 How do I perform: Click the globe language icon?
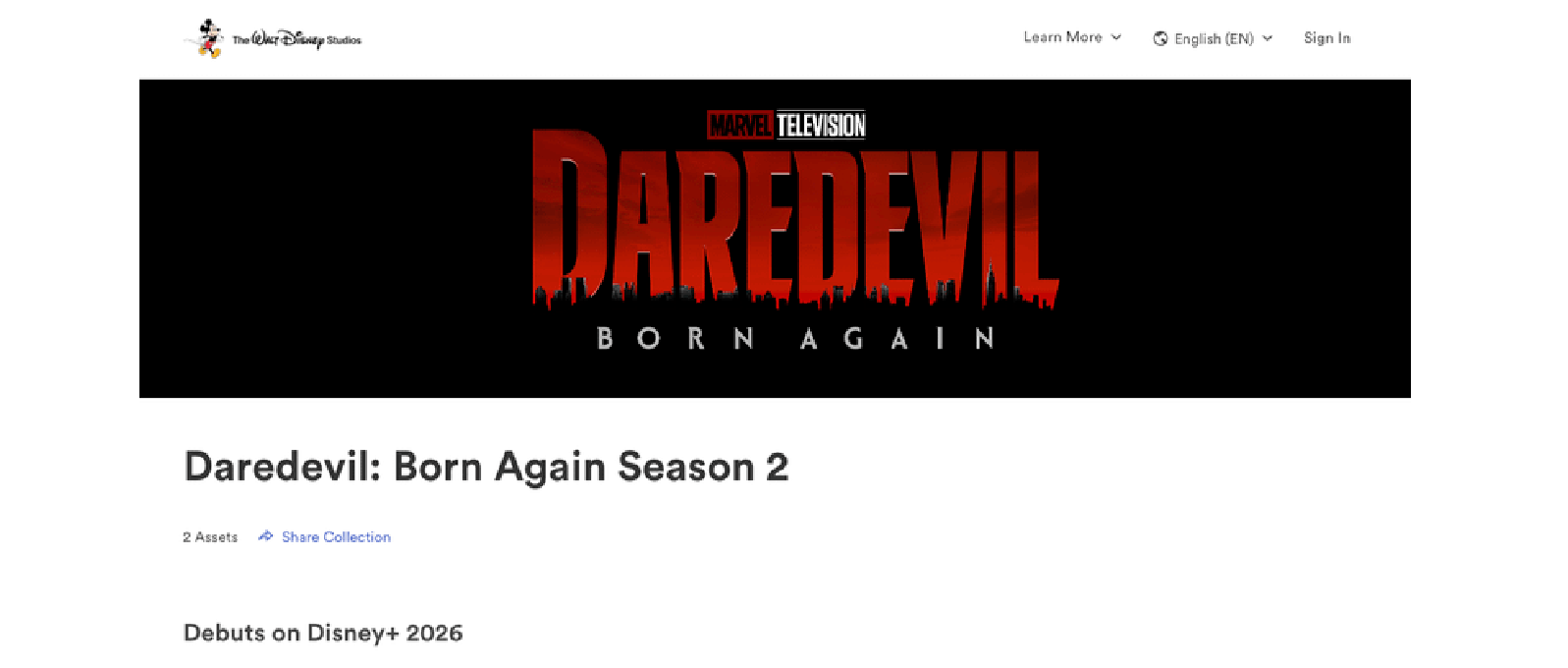pyautogui.click(x=1161, y=38)
